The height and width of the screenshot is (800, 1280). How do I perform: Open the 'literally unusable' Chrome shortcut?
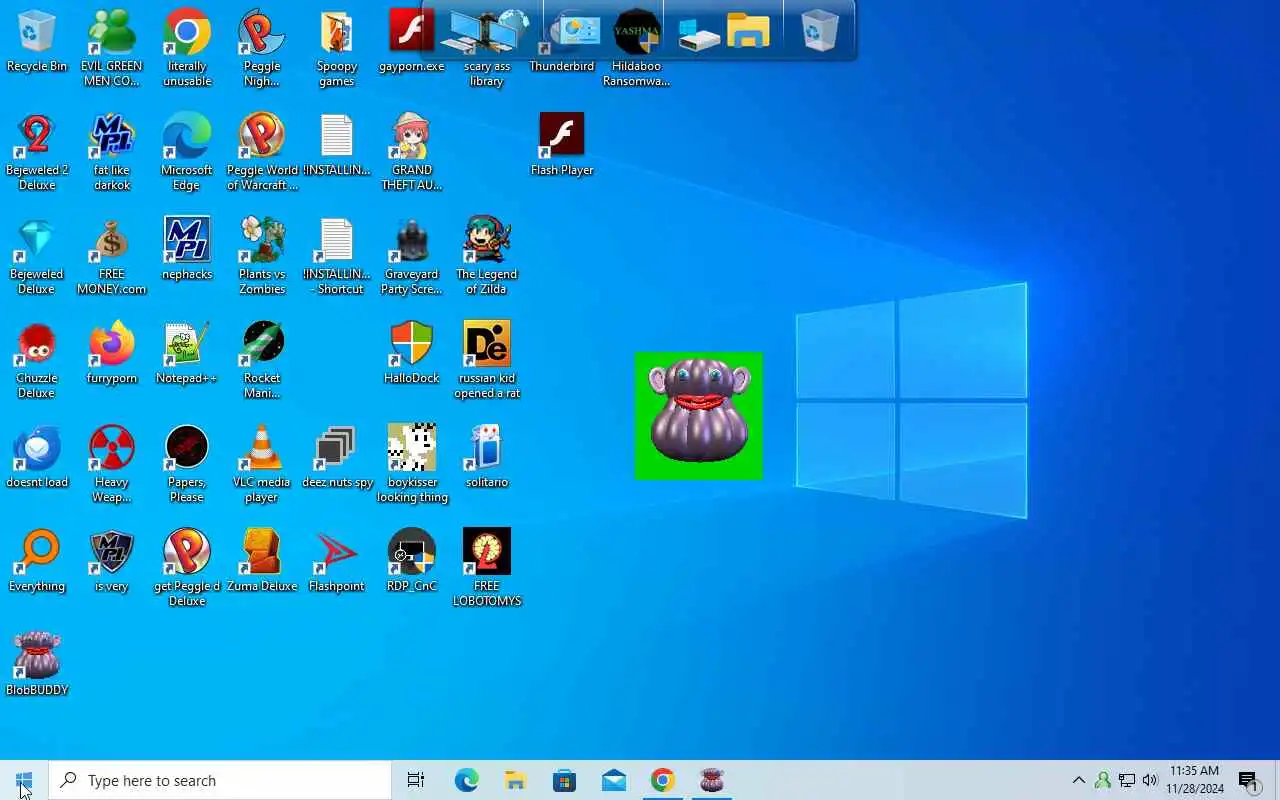coord(187,48)
